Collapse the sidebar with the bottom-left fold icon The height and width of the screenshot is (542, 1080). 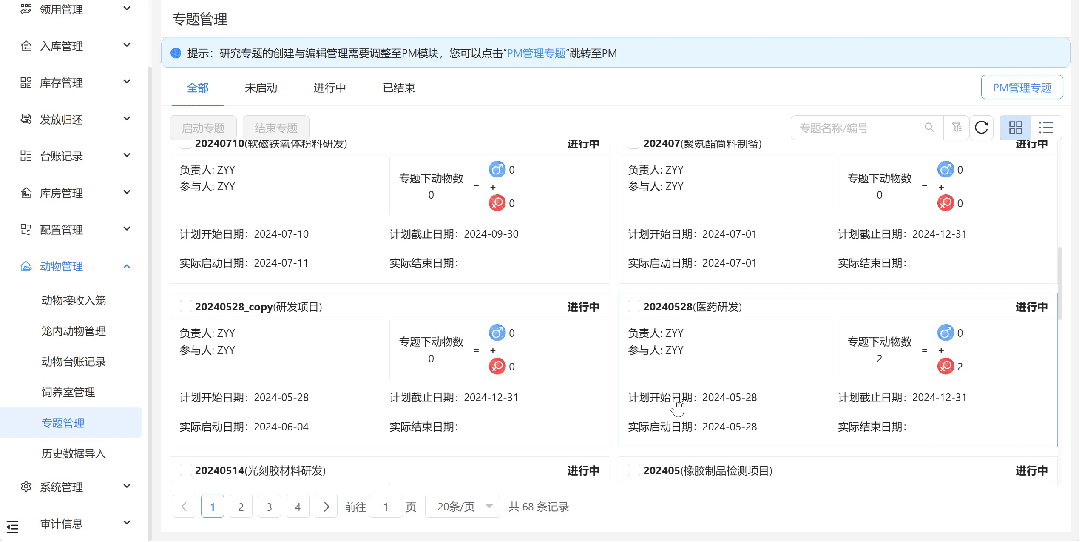[x=12, y=527]
